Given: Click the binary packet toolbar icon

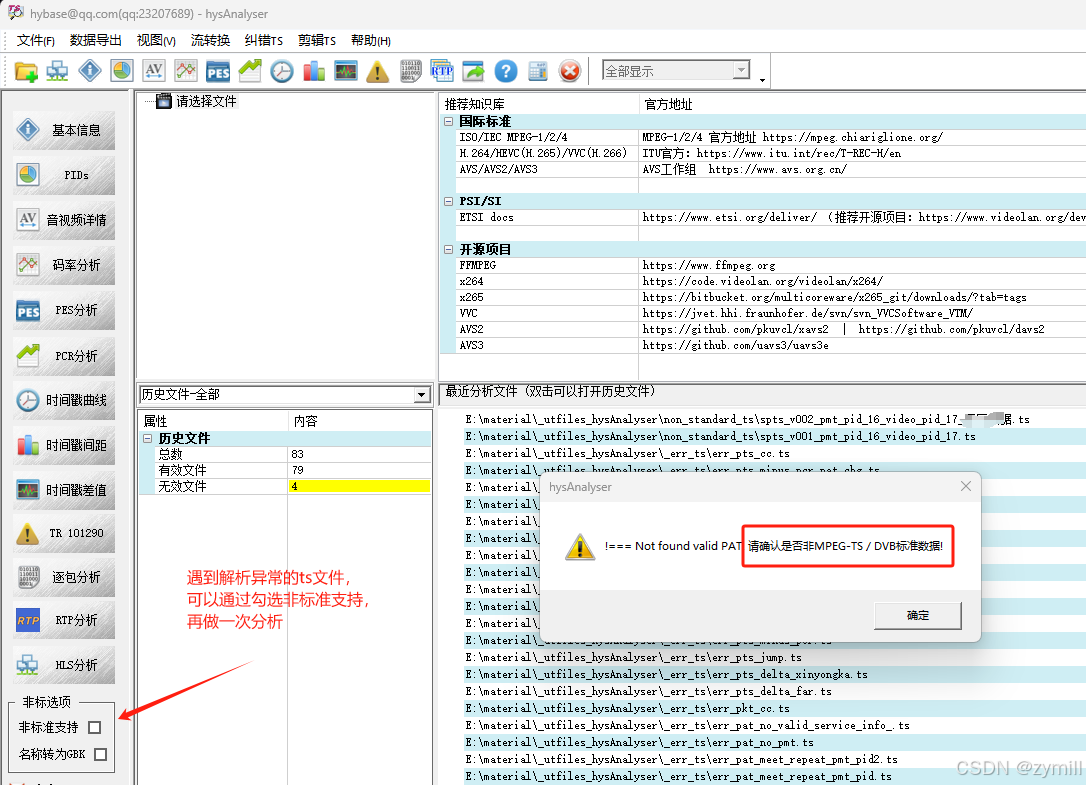Looking at the screenshot, I should tap(410, 71).
